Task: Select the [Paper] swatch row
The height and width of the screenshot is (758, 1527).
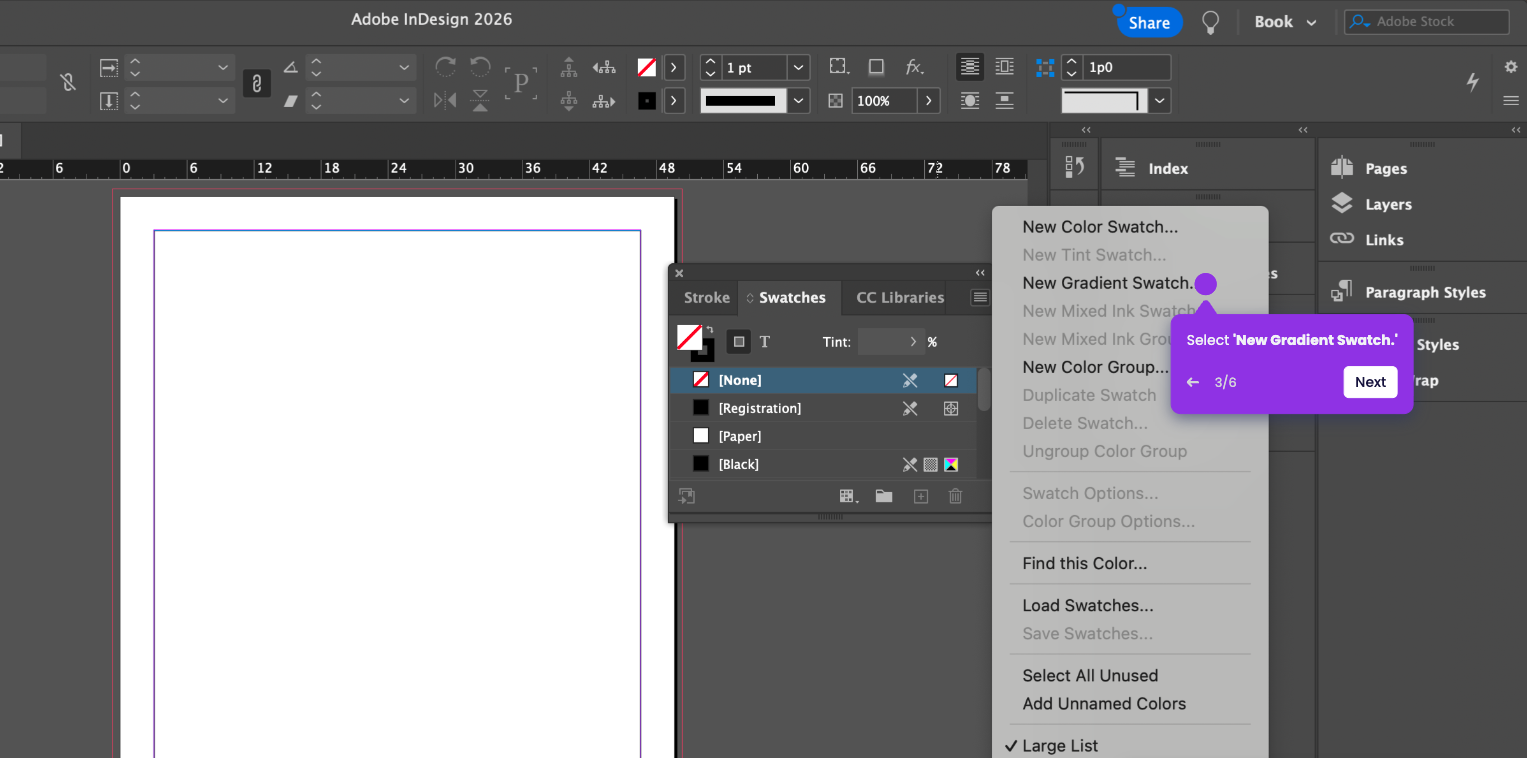Action: point(823,436)
